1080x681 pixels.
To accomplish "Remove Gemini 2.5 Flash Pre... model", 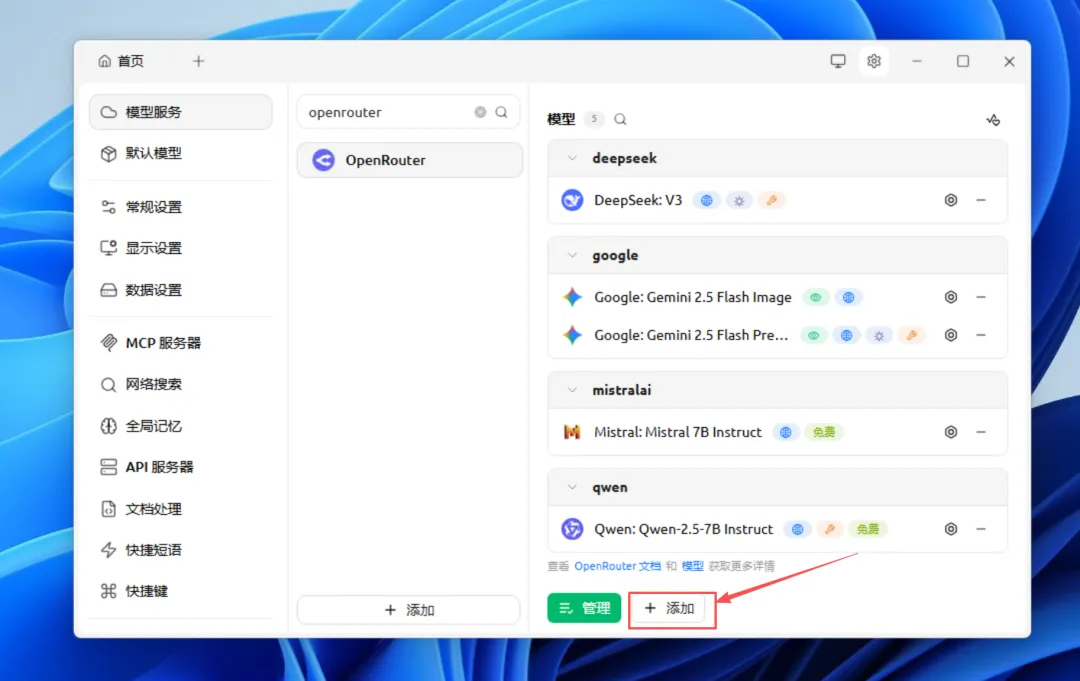I will 981,335.
